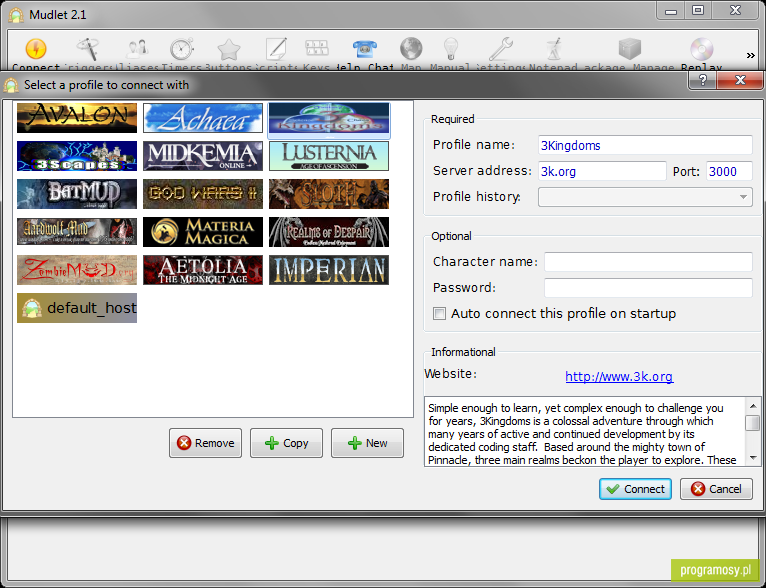Click the description scrollbar down arrow
The width and height of the screenshot is (766, 588).
coord(753,458)
